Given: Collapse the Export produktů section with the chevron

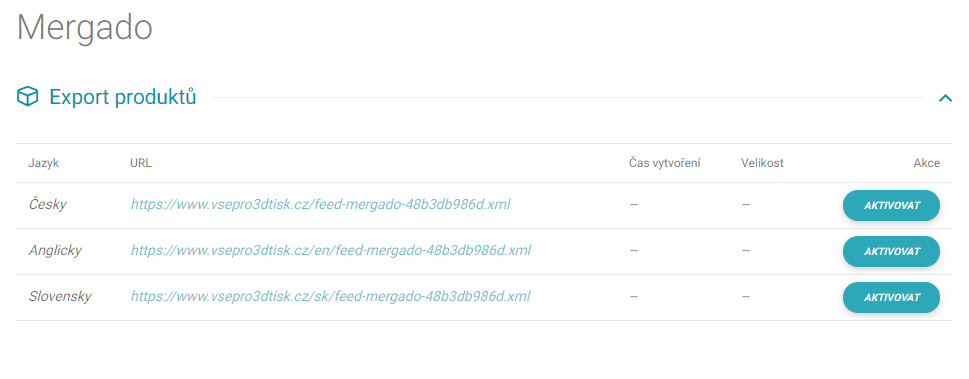Looking at the screenshot, I should pos(945,98).
